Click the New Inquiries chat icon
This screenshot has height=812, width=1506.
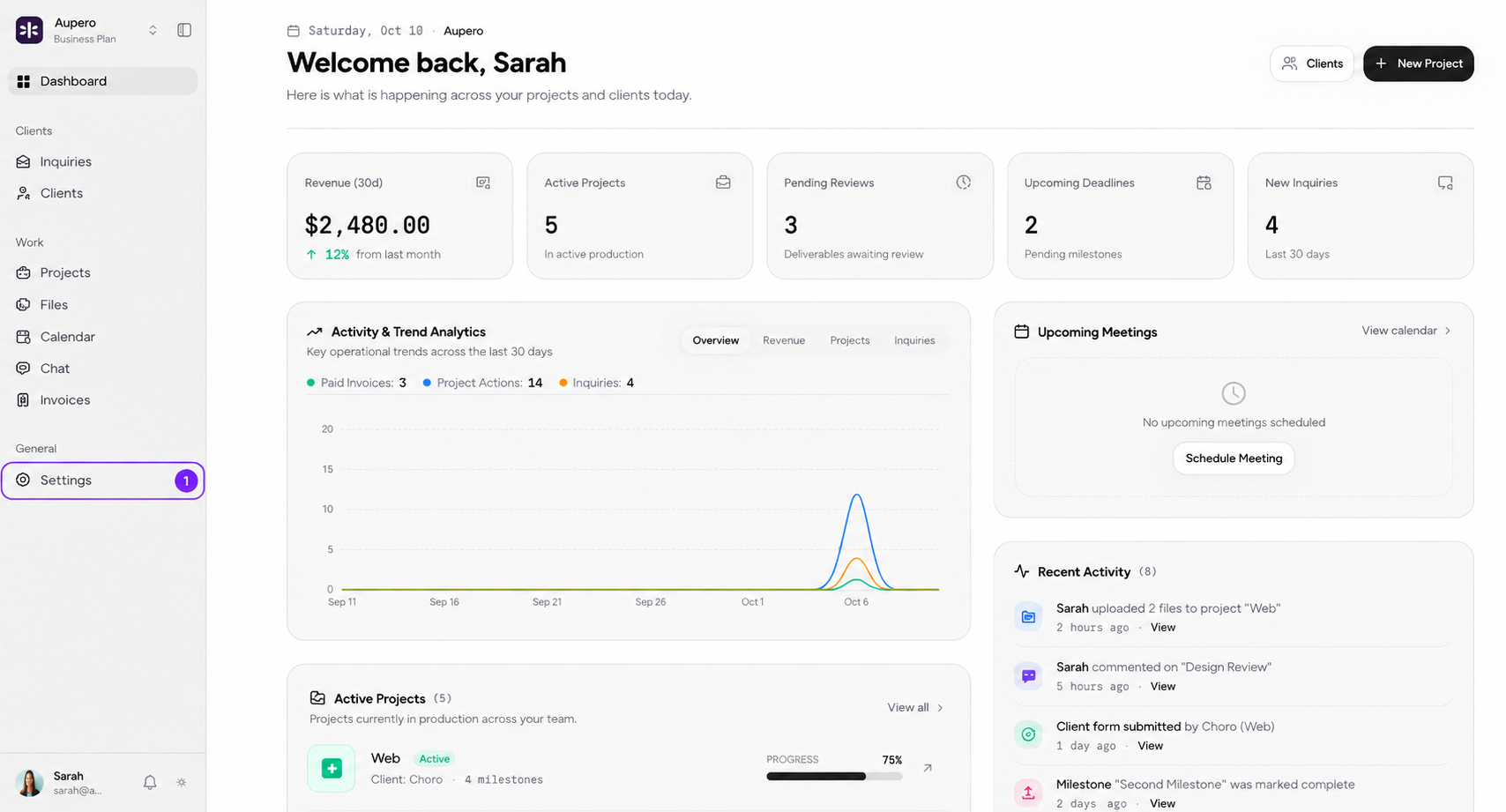pyautogui.click(x=1445, y=183)
